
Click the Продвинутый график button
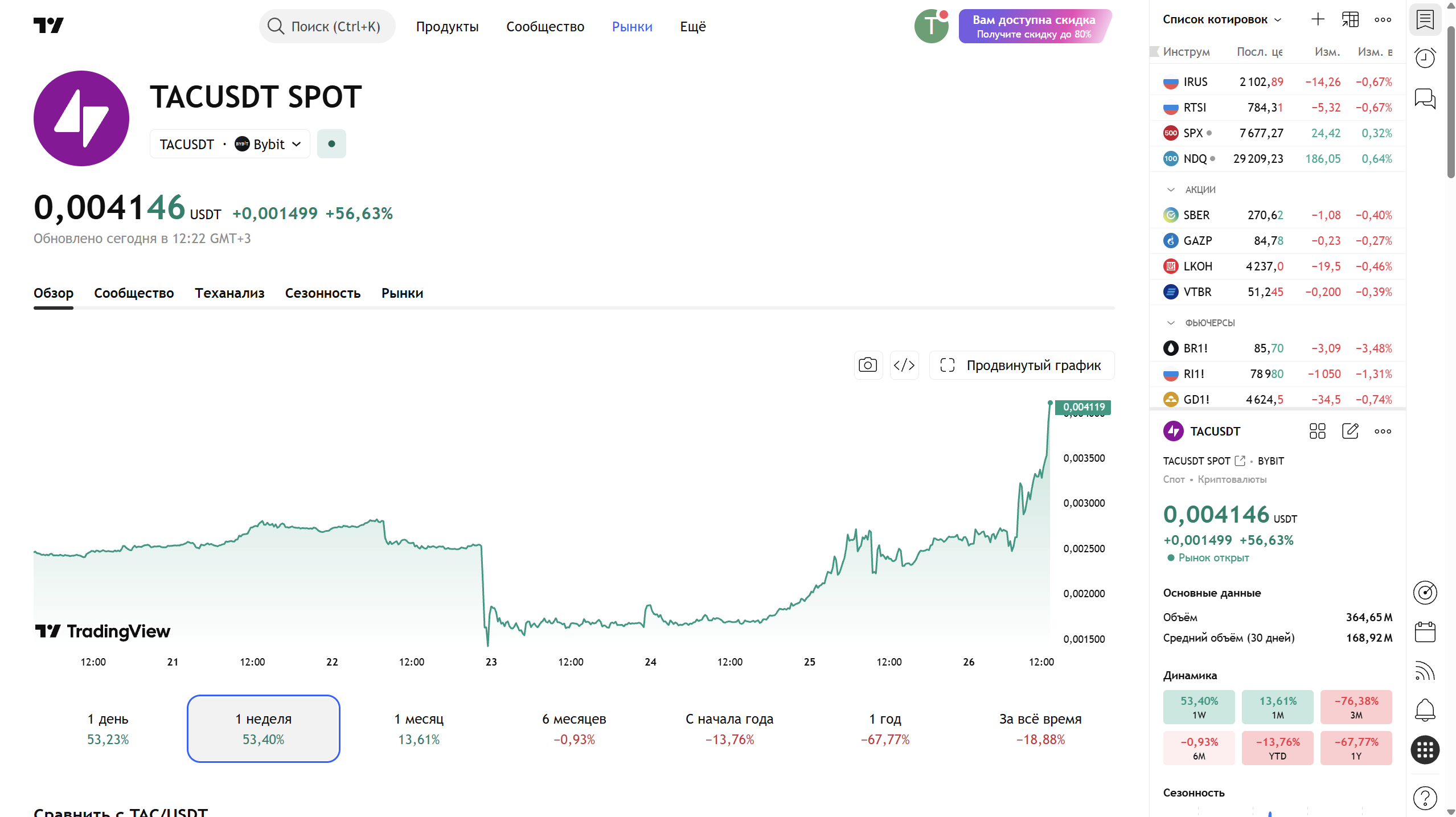coord(1022,365)
